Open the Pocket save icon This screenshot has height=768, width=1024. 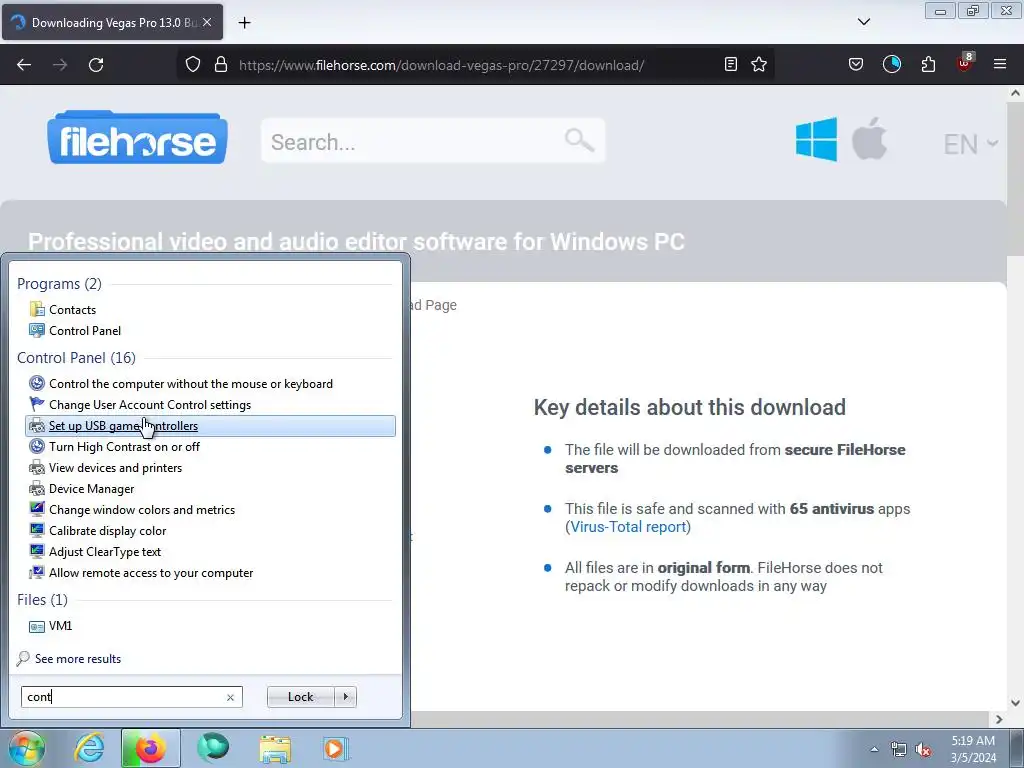[856, 64]
